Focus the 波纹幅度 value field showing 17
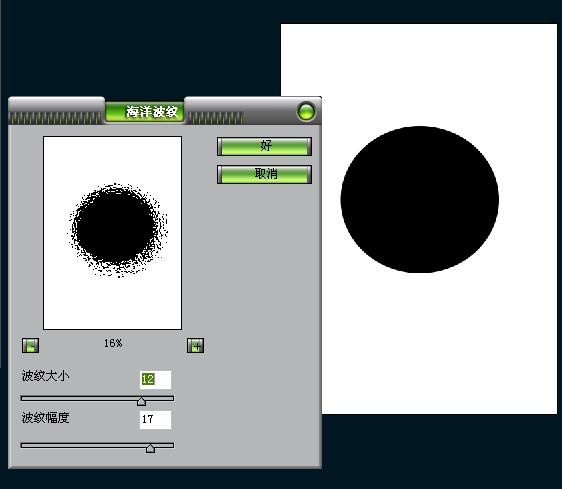562x489 pixels. point(155,420)
